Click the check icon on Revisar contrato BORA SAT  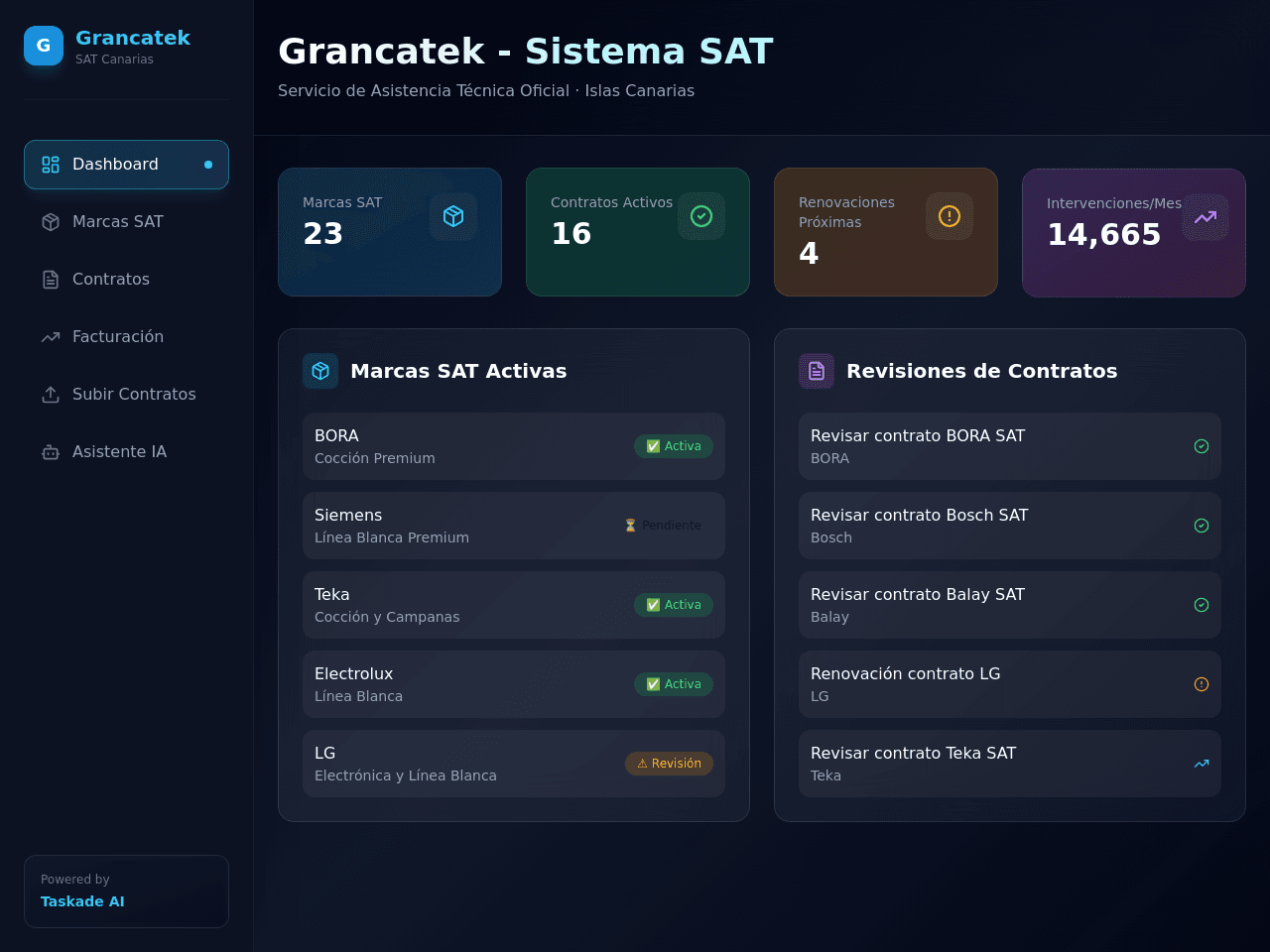(1202, 446)
